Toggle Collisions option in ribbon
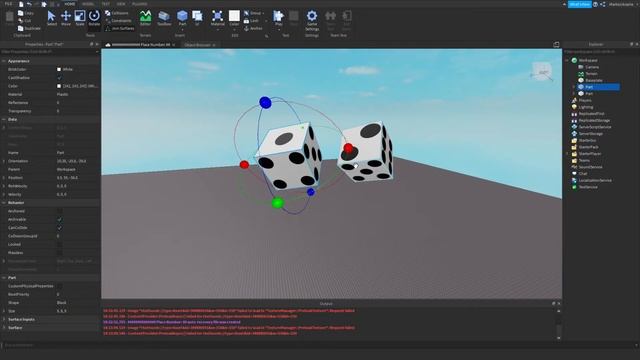 pyautogui.click(x=118, y=13)
